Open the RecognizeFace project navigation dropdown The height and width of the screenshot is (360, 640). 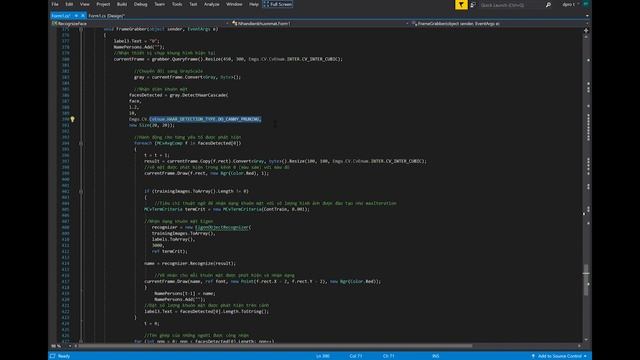point(139,24)
